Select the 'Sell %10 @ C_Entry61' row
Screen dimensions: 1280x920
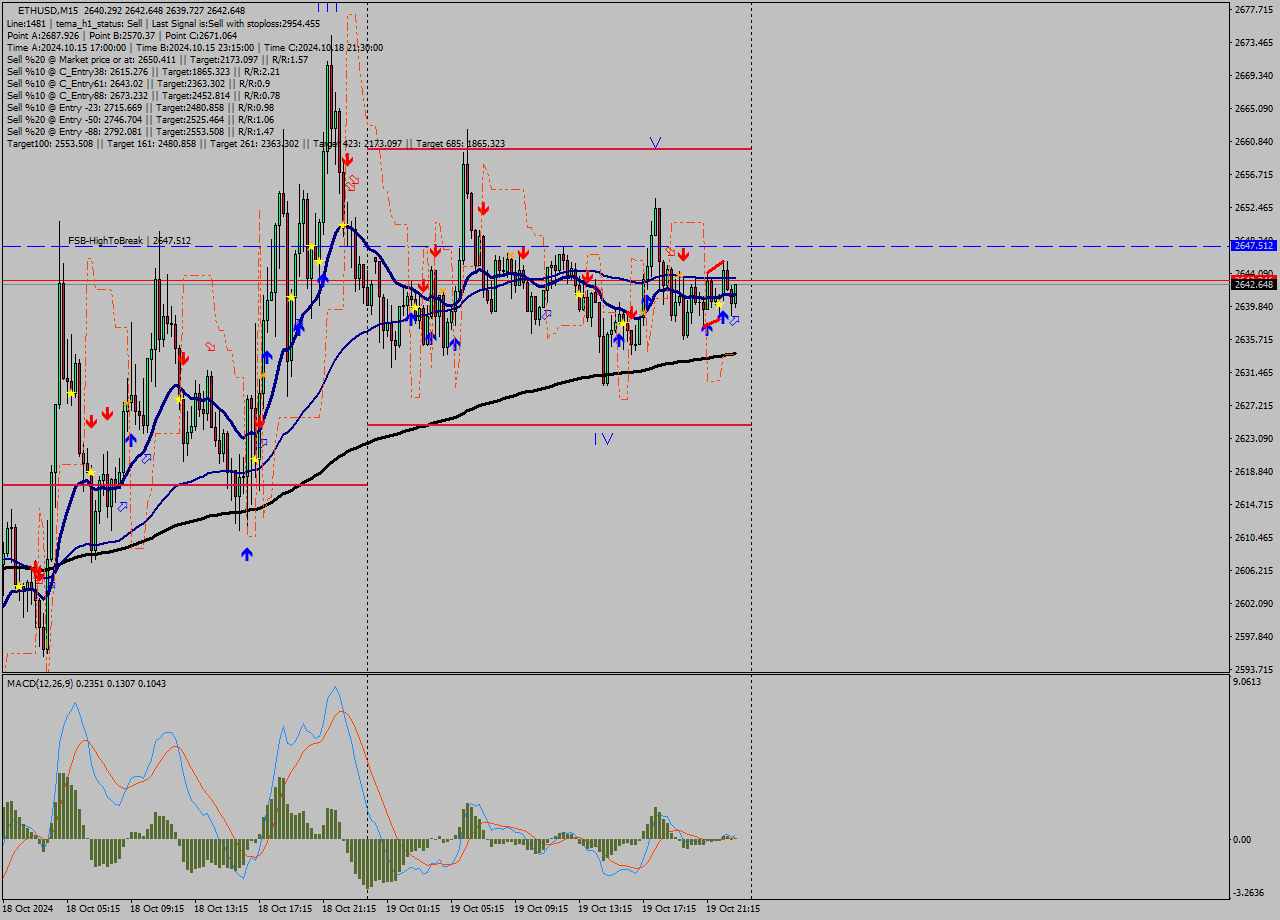(138, 83)
